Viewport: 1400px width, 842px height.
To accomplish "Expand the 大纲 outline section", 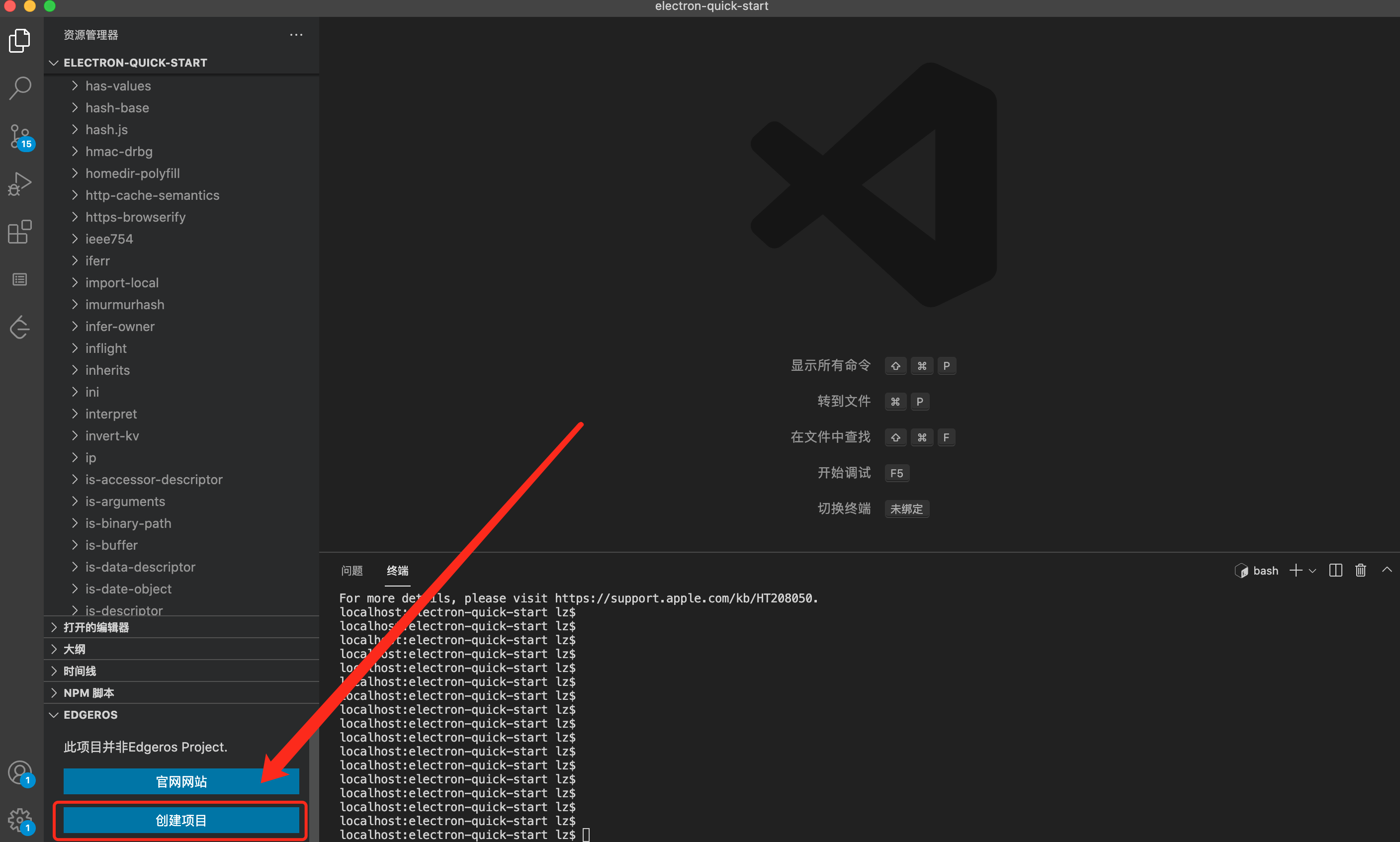I will (181, 649).
